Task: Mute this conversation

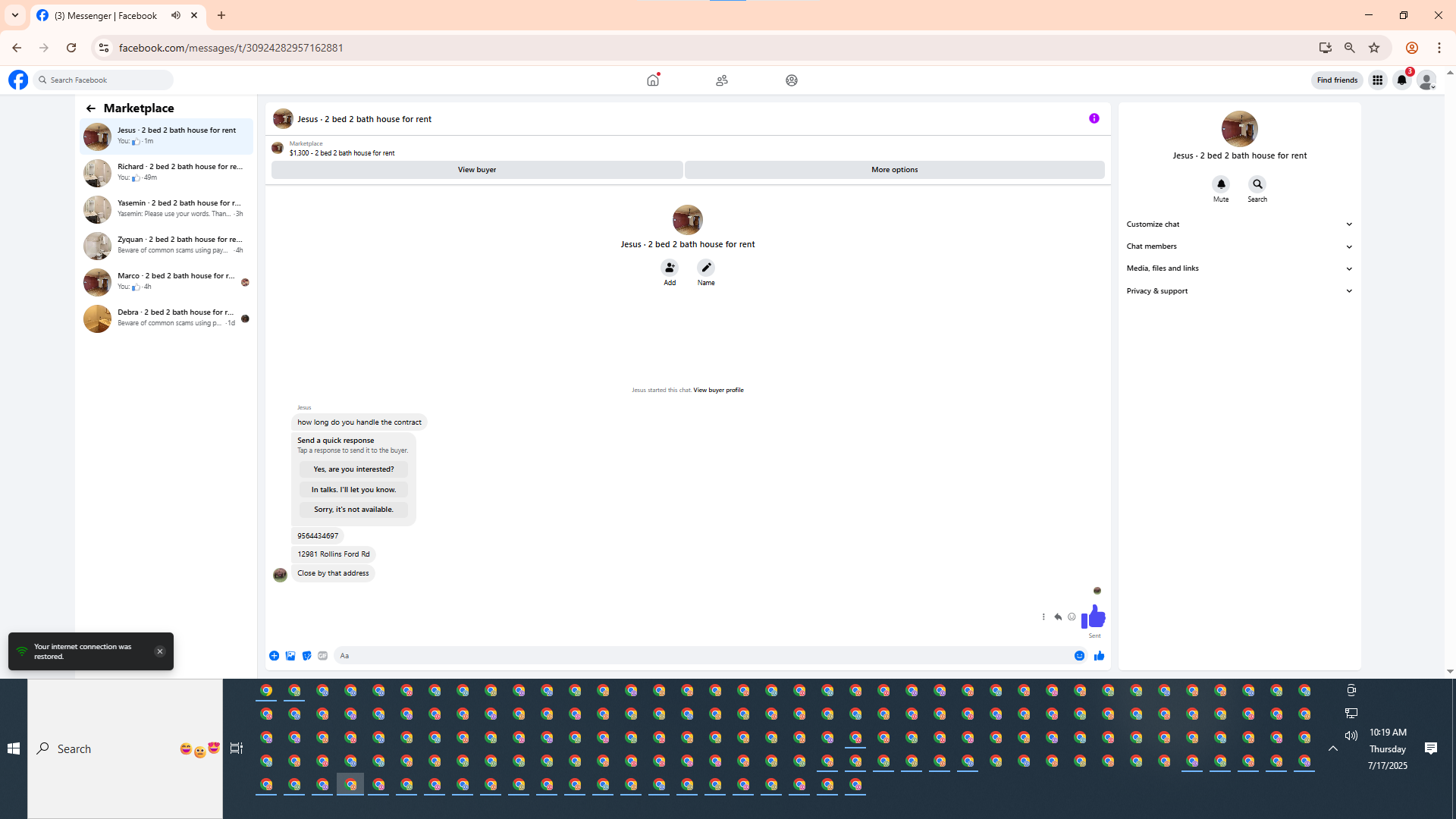Action: tap(1221, 184)
